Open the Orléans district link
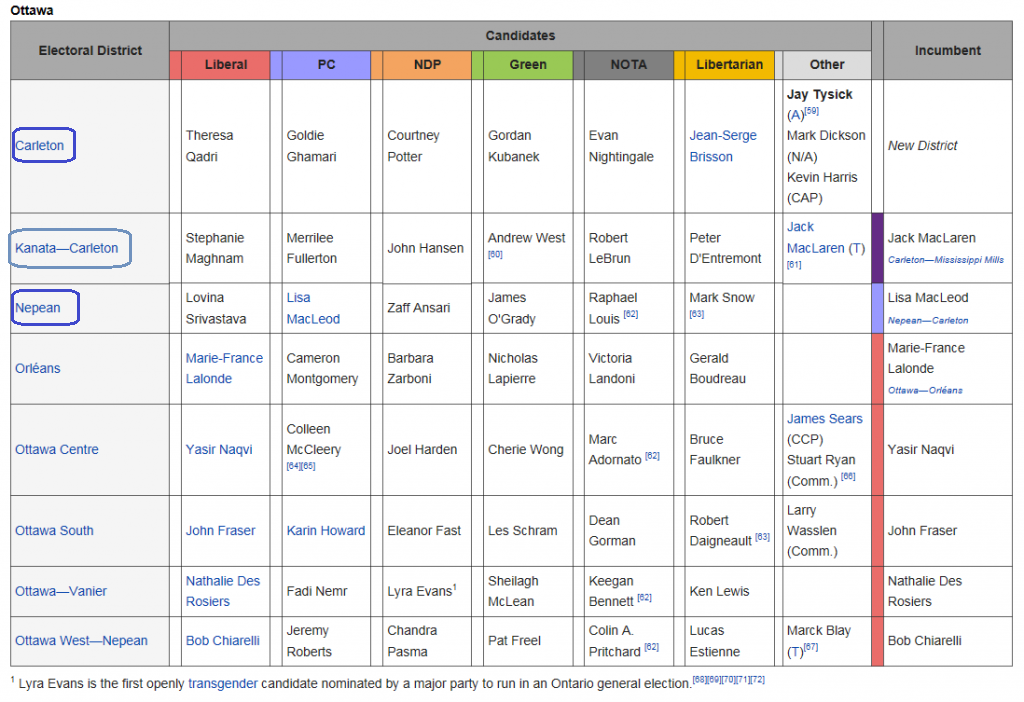1024x702 pixels. tap(37, 368)
